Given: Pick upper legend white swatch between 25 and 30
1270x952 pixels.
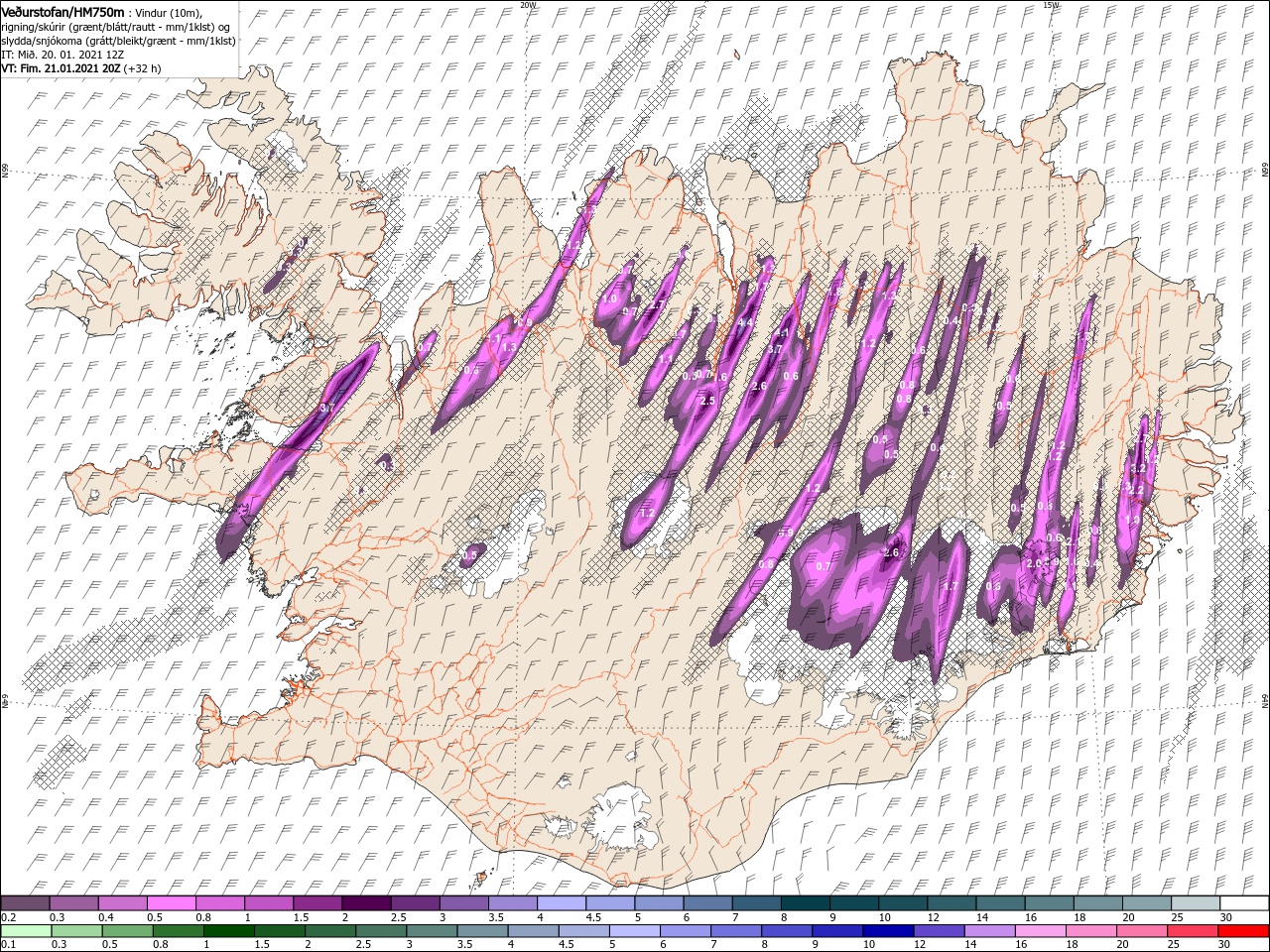Looking at the screenshot, I should [x=1195, y=903].
